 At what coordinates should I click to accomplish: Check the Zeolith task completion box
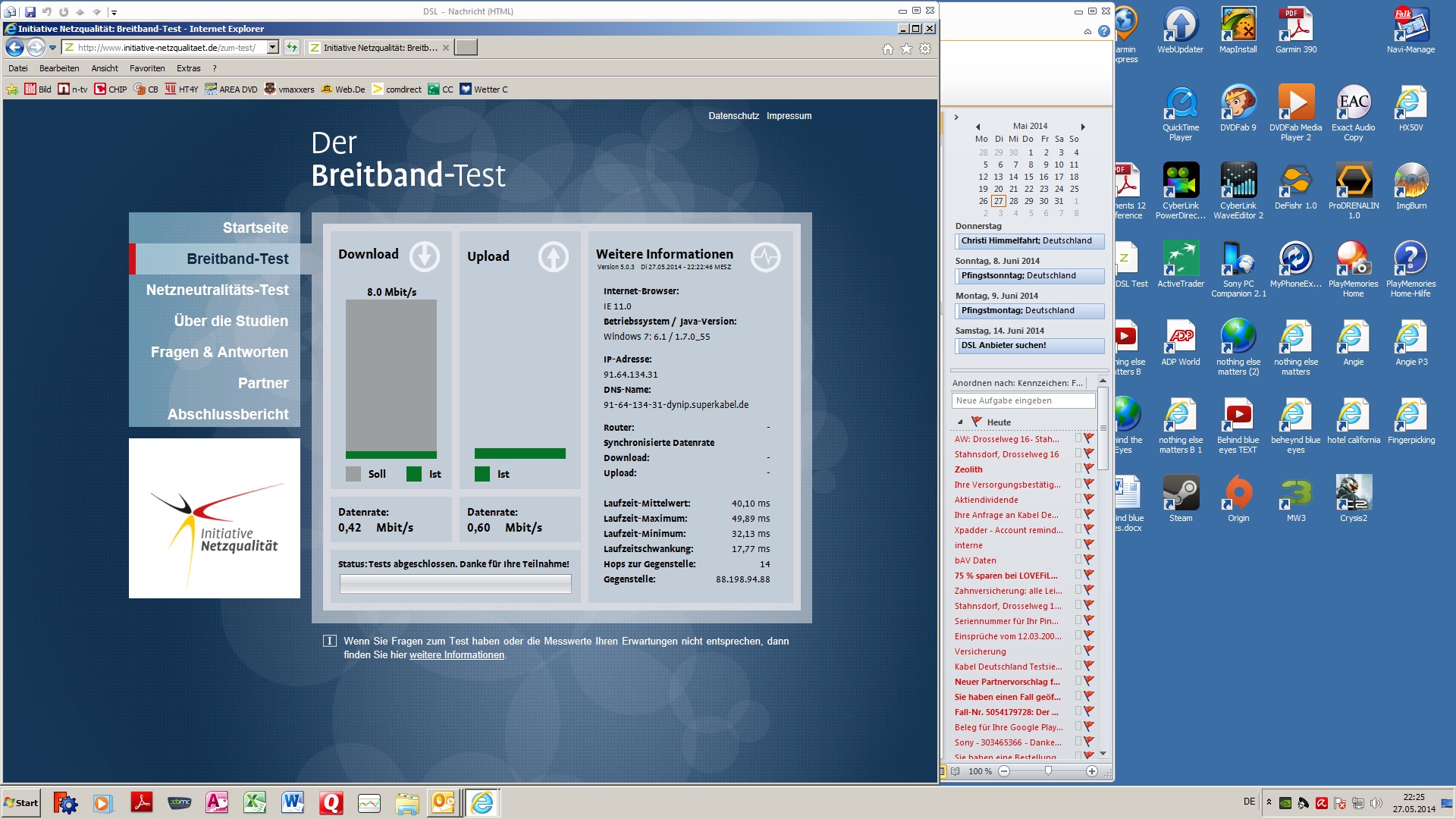click(x=1078, y=469)
